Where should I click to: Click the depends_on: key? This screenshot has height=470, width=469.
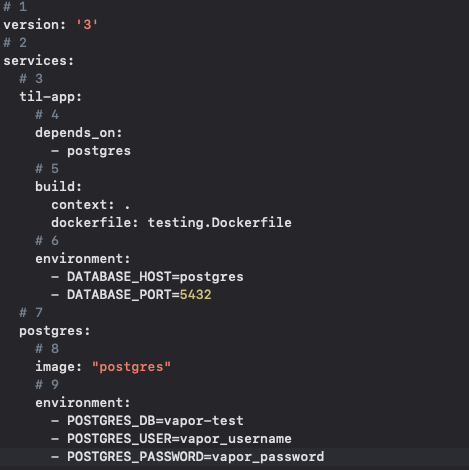pos(79,133)
